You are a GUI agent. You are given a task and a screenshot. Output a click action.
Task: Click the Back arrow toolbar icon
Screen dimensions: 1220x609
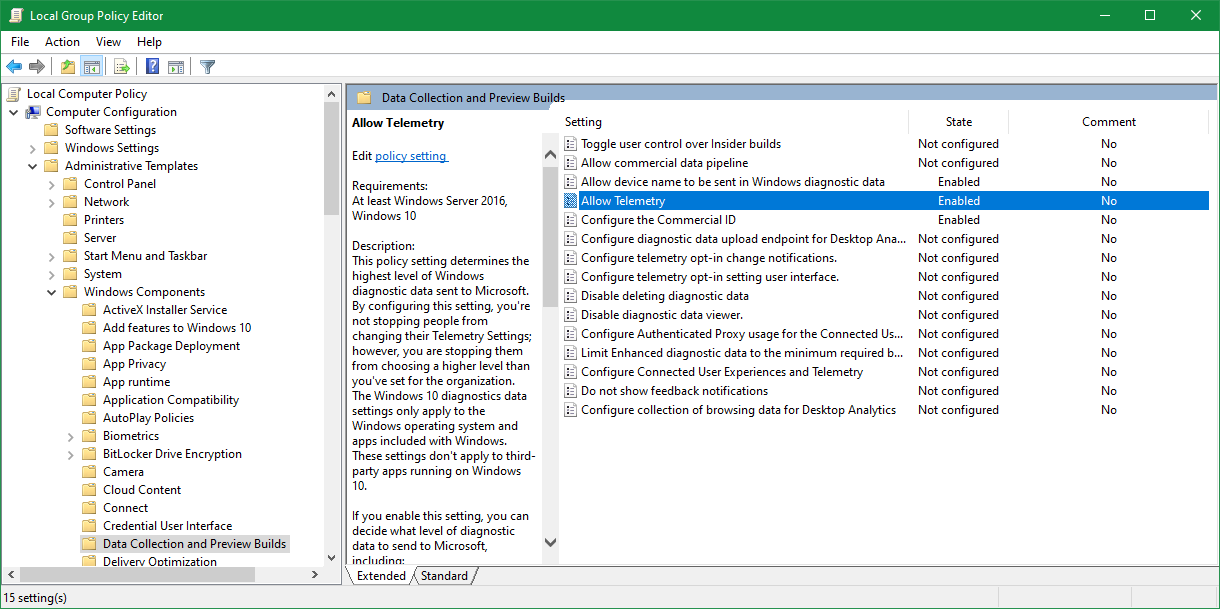point(14,67)
